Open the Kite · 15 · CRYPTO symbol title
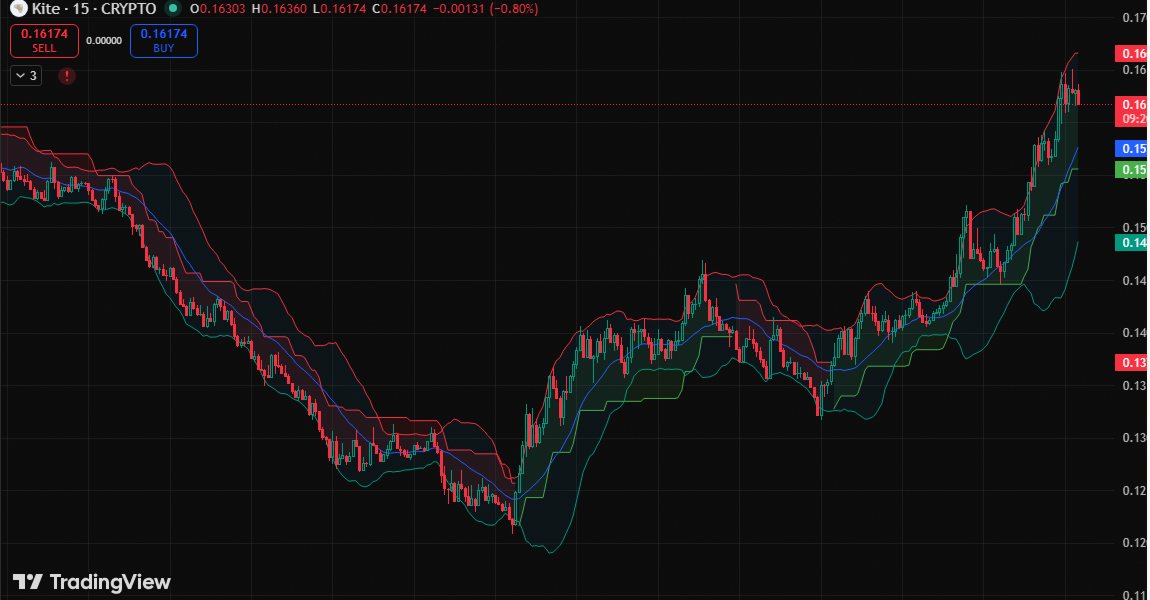This screenshot has width=1150, height=600. click(94, 9)
